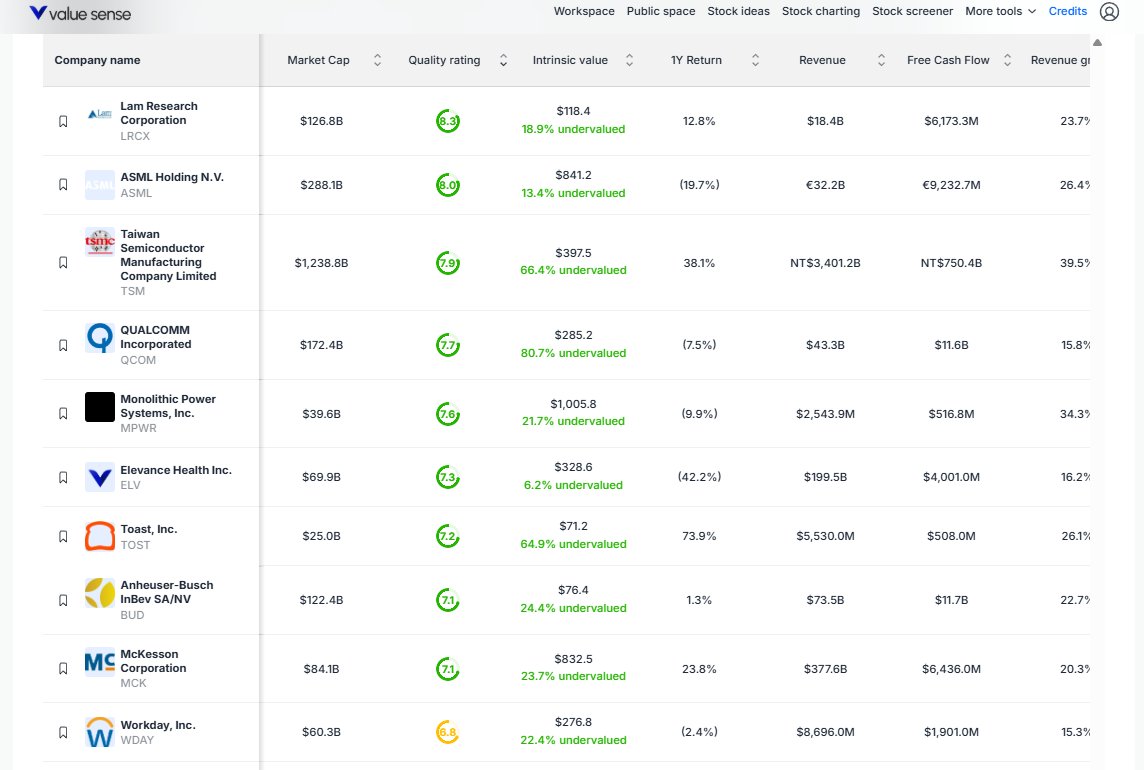Image resolution: width=1144 pixels, height=770 pixels.
Task: Open the Workspace page
Action: pyautogui.click(x=584, y=11)
